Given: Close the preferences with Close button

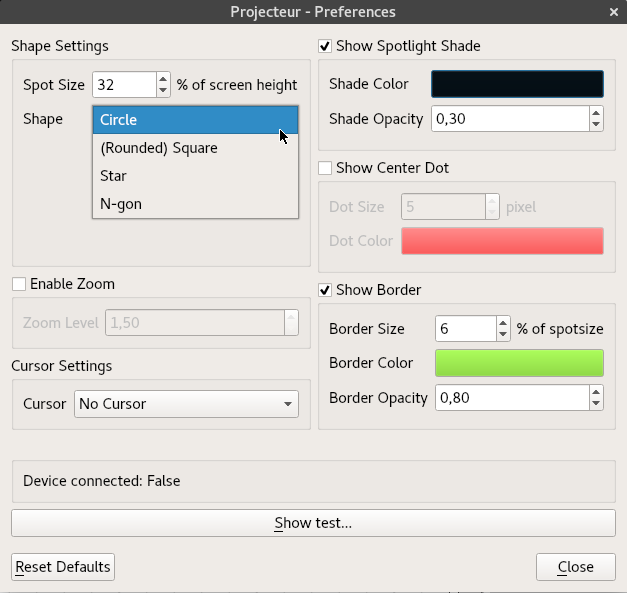Looking at the screenshot, I should (576, 567).
